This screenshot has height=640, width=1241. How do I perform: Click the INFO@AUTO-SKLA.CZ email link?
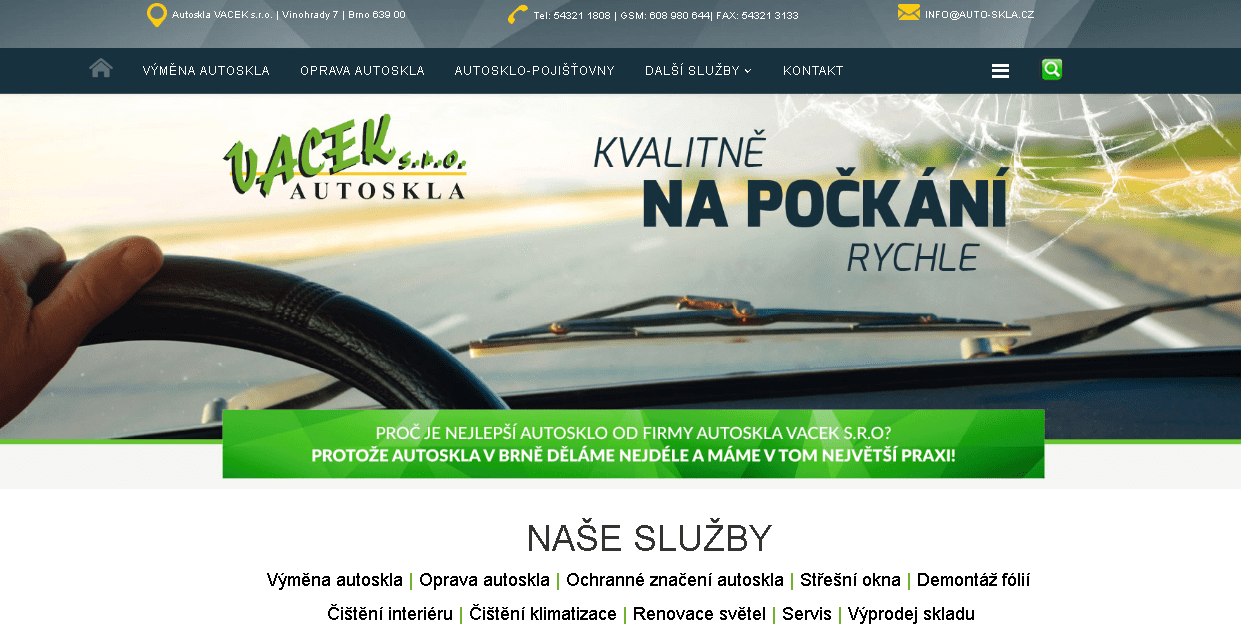tap(979, 15)
